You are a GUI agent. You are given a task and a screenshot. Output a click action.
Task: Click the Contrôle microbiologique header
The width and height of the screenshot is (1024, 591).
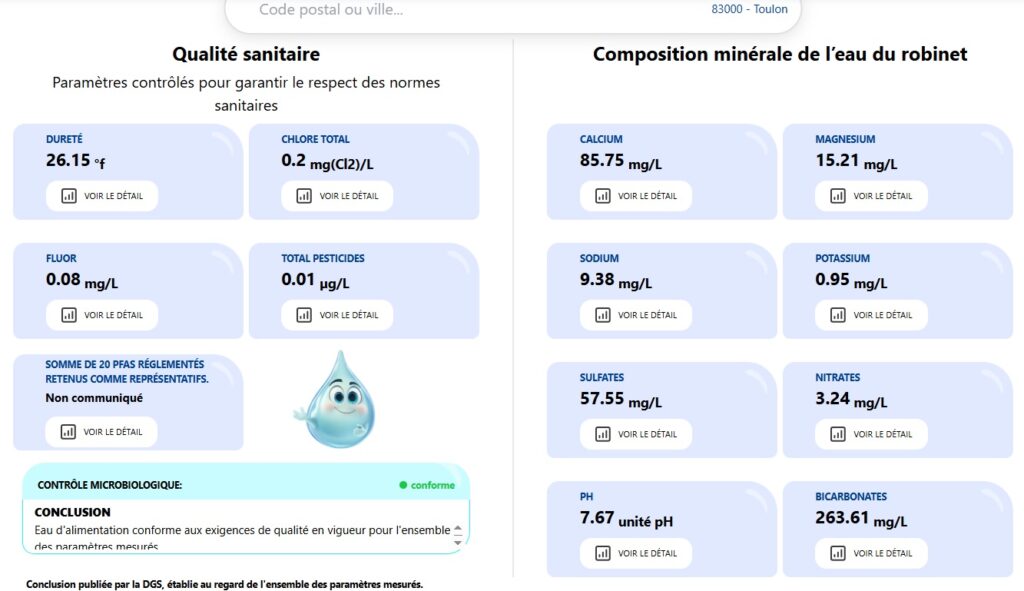point(110,485)
